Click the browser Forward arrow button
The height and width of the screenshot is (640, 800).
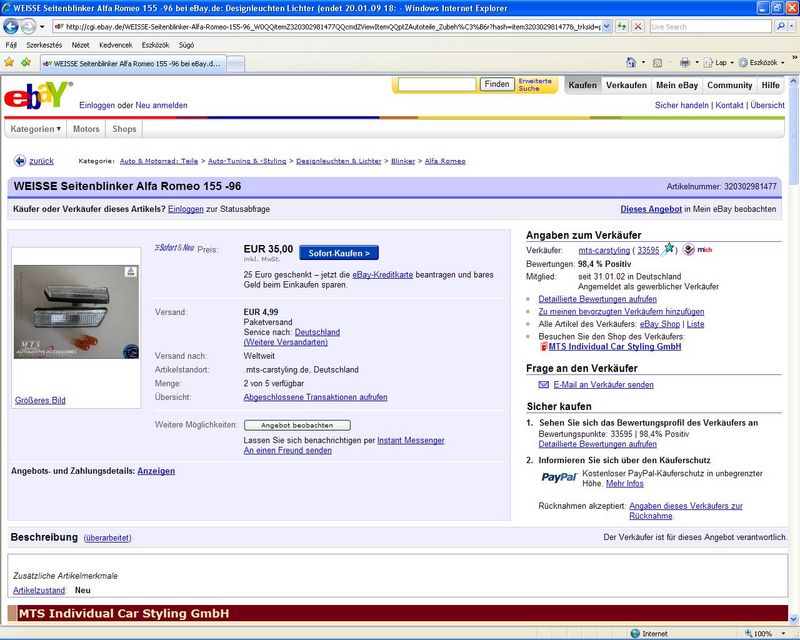click(x=28, y=26)
